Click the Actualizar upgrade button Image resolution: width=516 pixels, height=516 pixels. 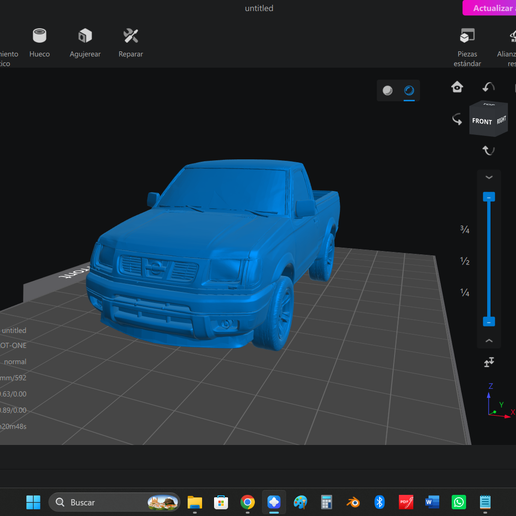(489, 8)
